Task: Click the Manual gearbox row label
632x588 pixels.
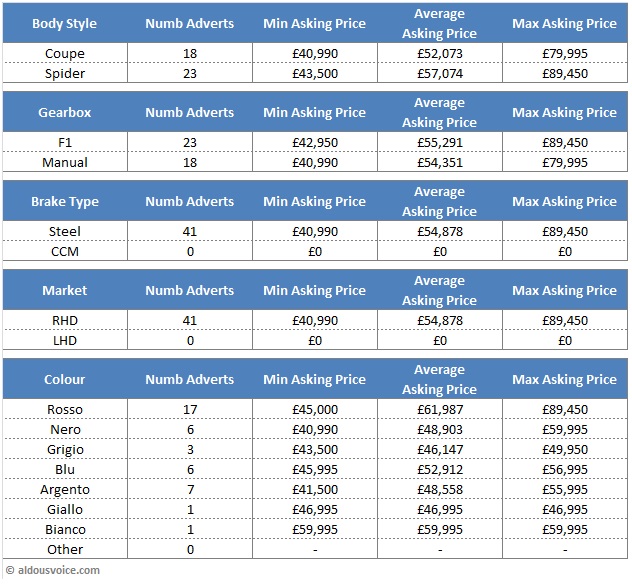Action: coord(66,162)
